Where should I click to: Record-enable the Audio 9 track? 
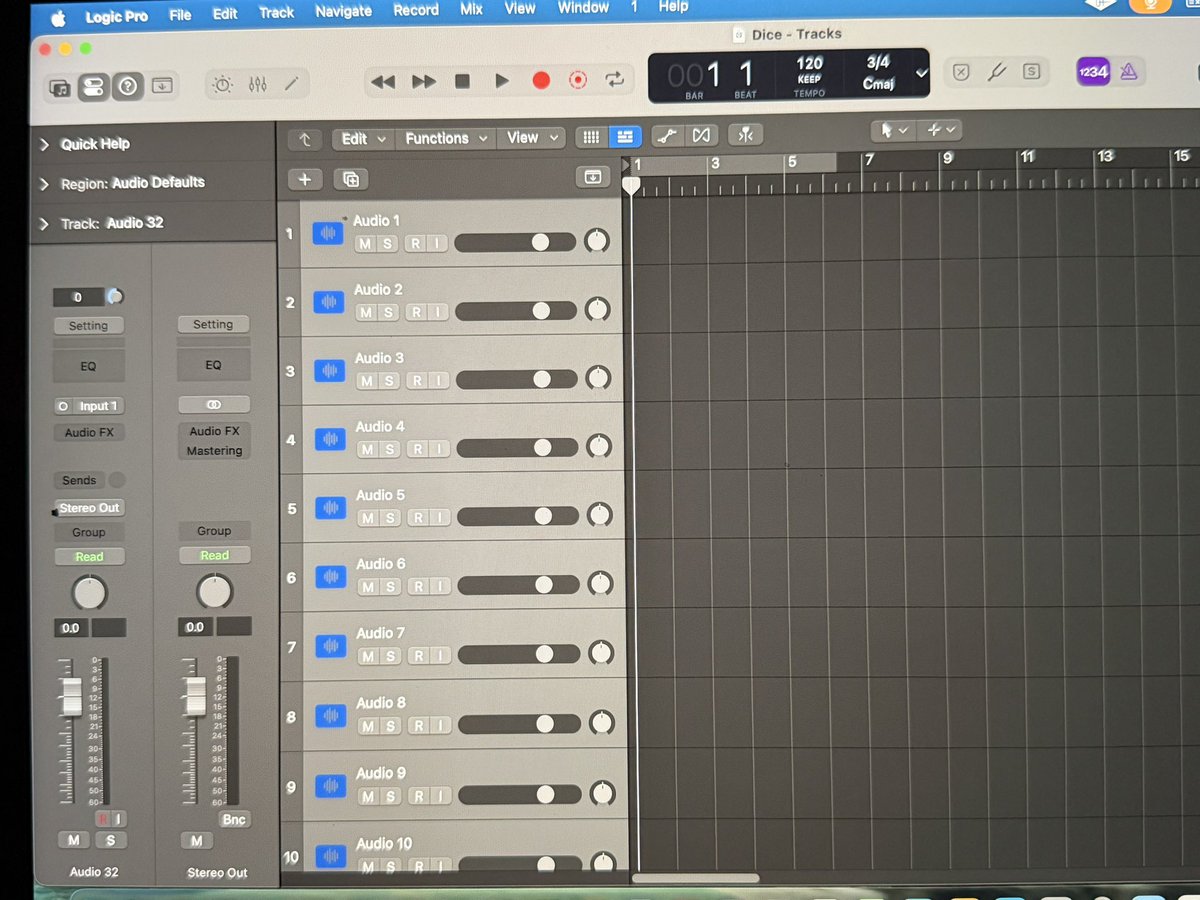tap(420, 796)
